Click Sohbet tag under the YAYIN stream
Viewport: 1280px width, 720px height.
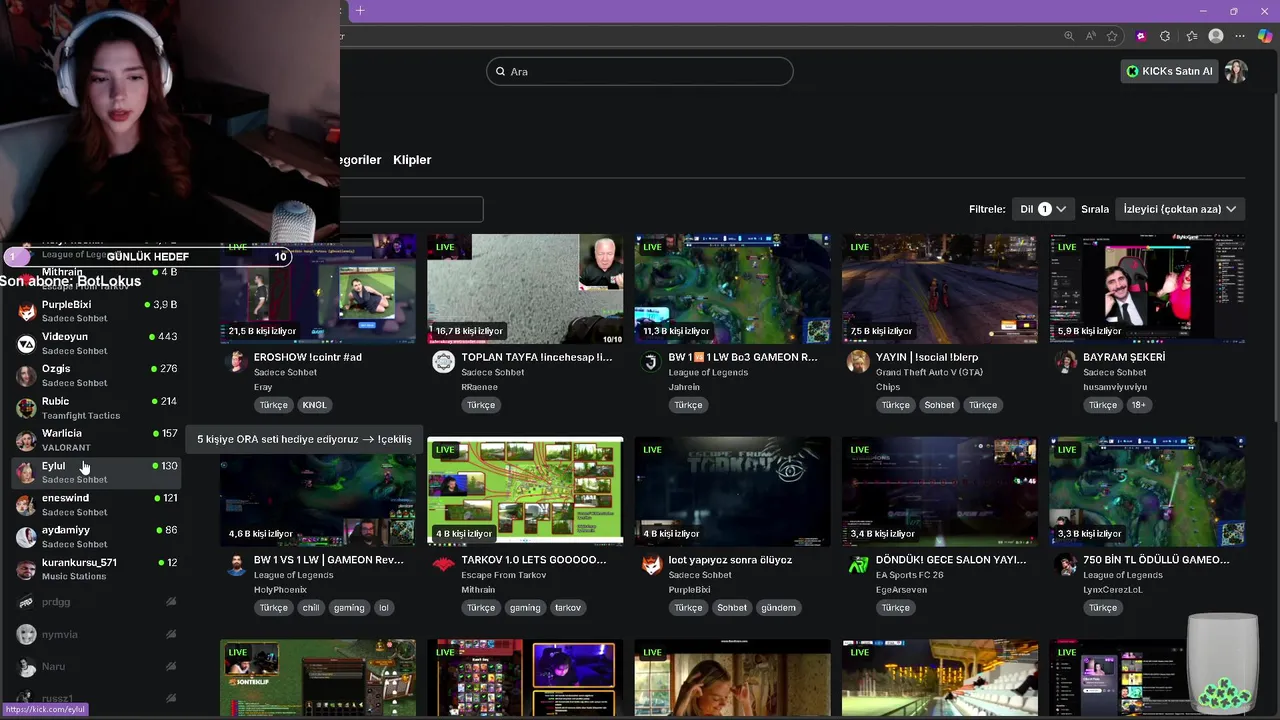tap(939, 405)
